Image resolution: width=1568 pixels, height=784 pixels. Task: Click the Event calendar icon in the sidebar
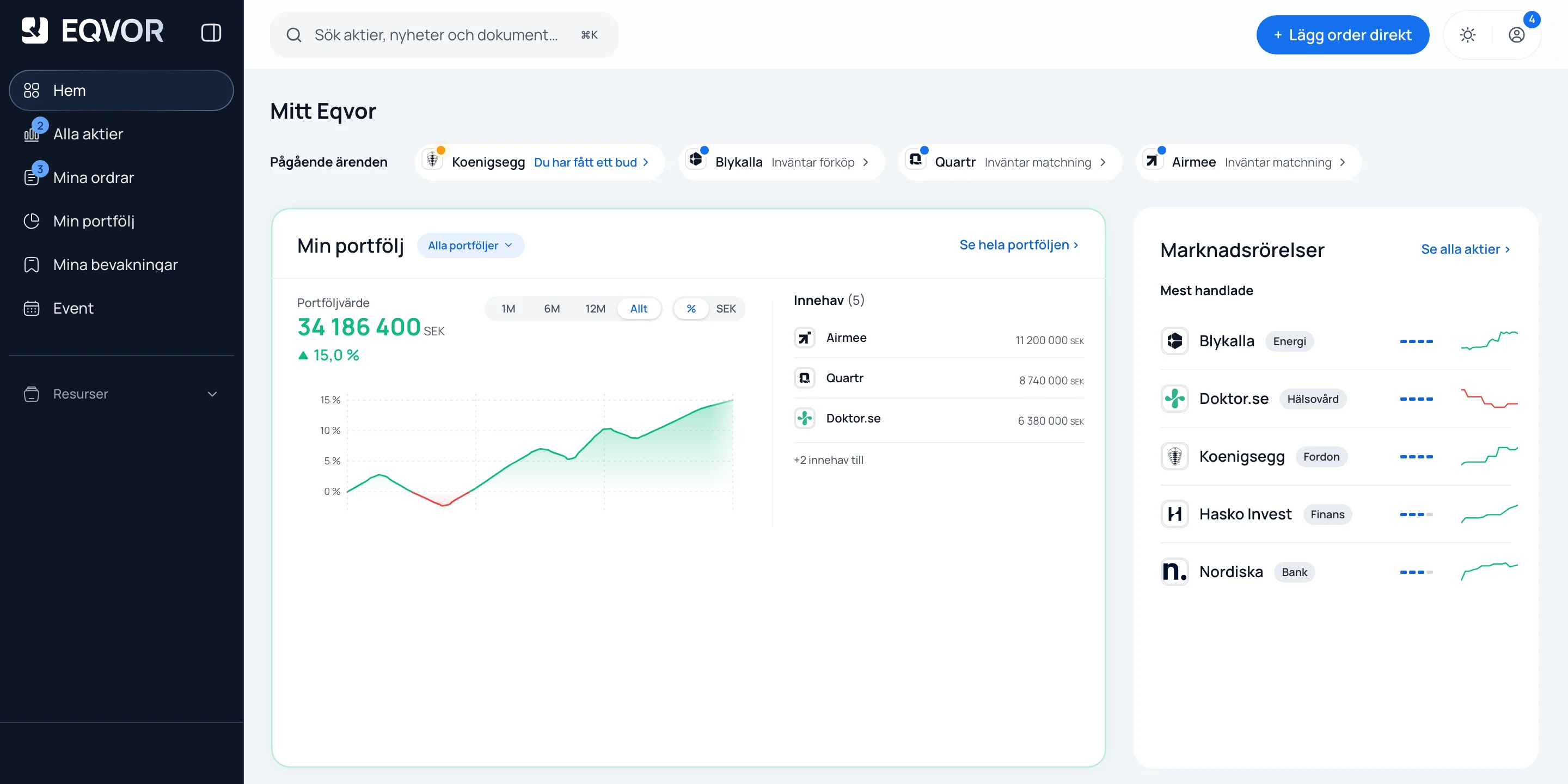(x=31, y=309)
